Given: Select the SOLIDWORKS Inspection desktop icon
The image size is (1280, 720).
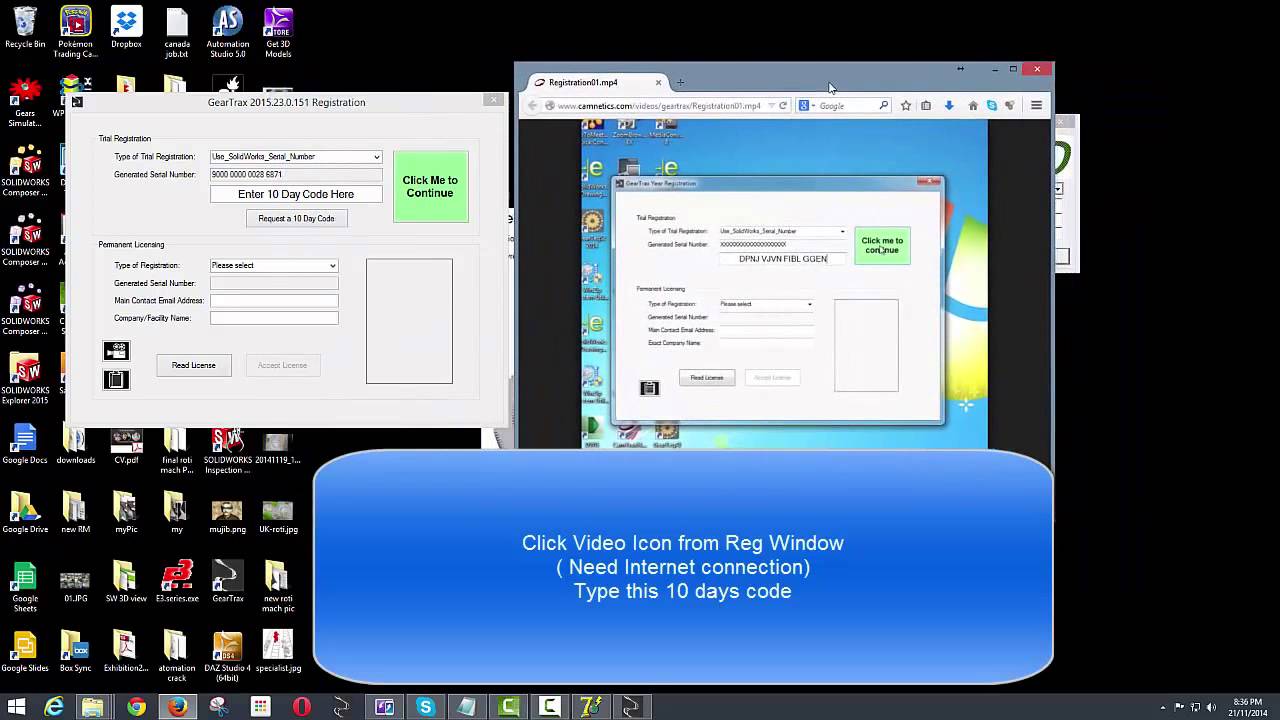Looking at the screenshot, I should pos(227,447).
